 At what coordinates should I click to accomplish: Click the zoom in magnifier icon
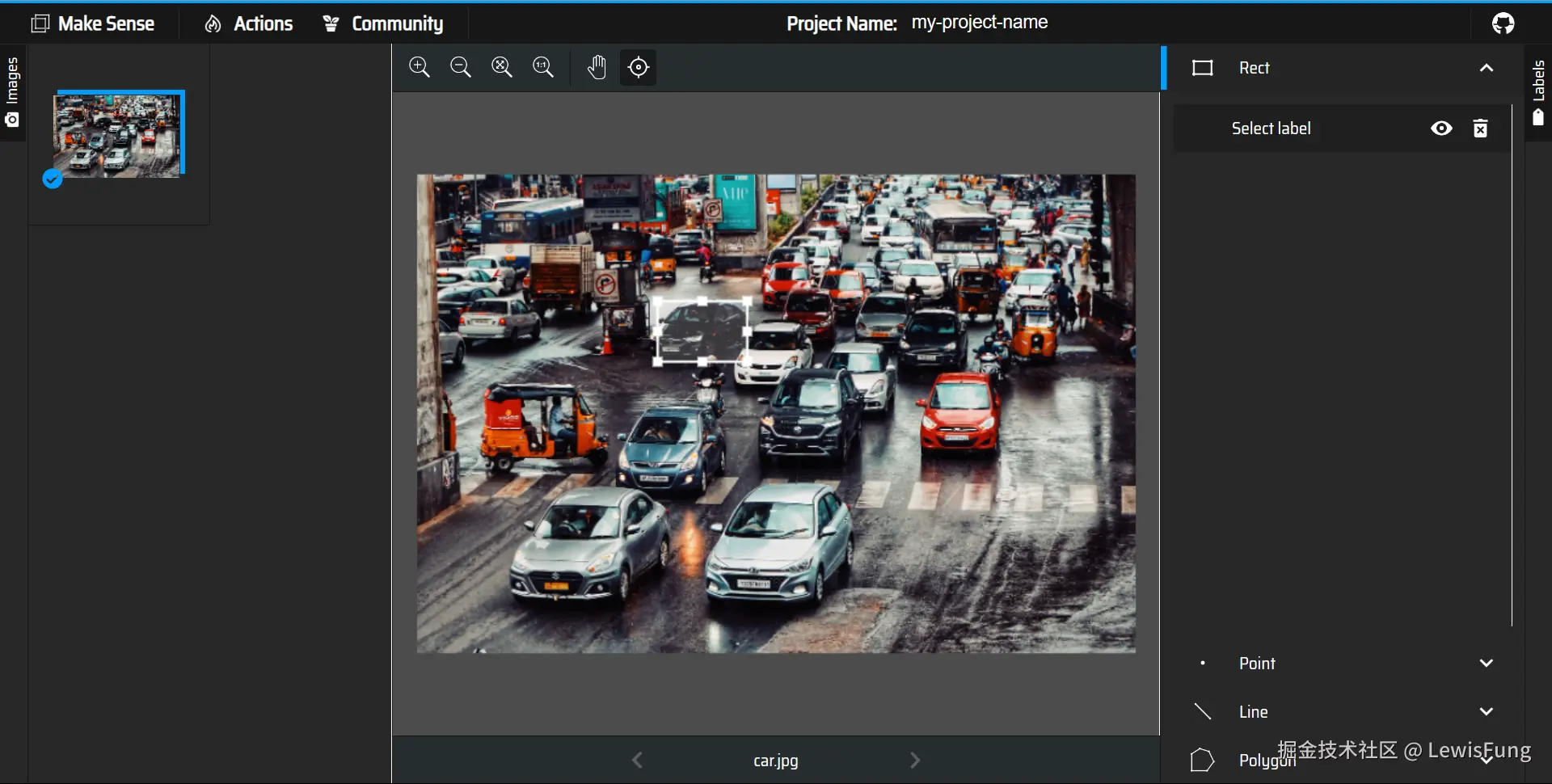tap(420, 67)
